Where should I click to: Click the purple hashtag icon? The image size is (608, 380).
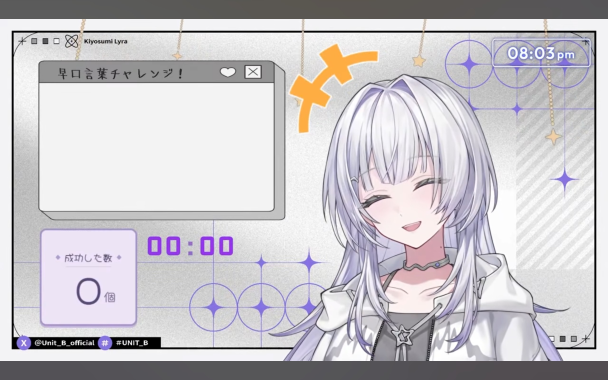[x=105, y=343]
